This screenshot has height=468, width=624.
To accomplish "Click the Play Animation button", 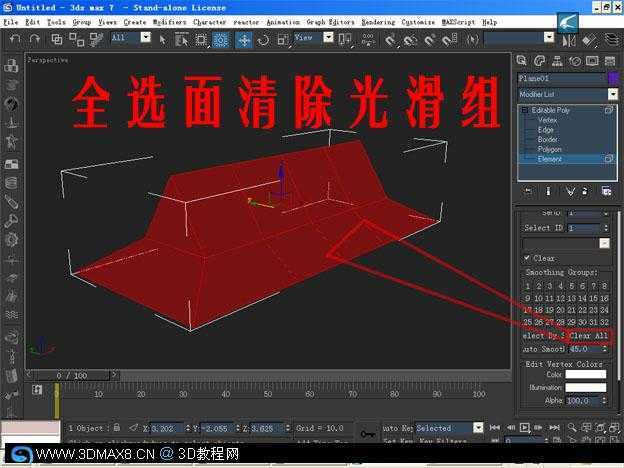I will [x=525, y=427].
